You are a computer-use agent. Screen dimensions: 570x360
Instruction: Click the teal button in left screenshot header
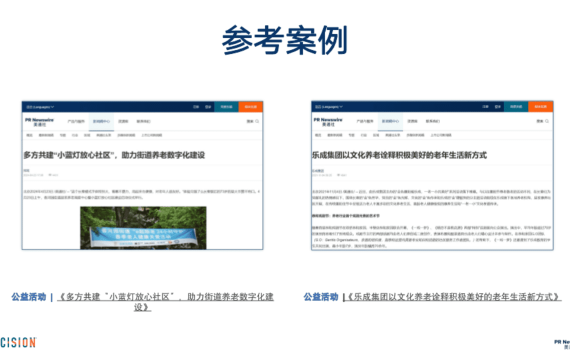point(226,107)
